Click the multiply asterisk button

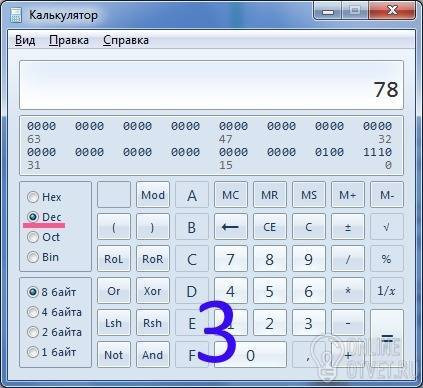(348, 291)
